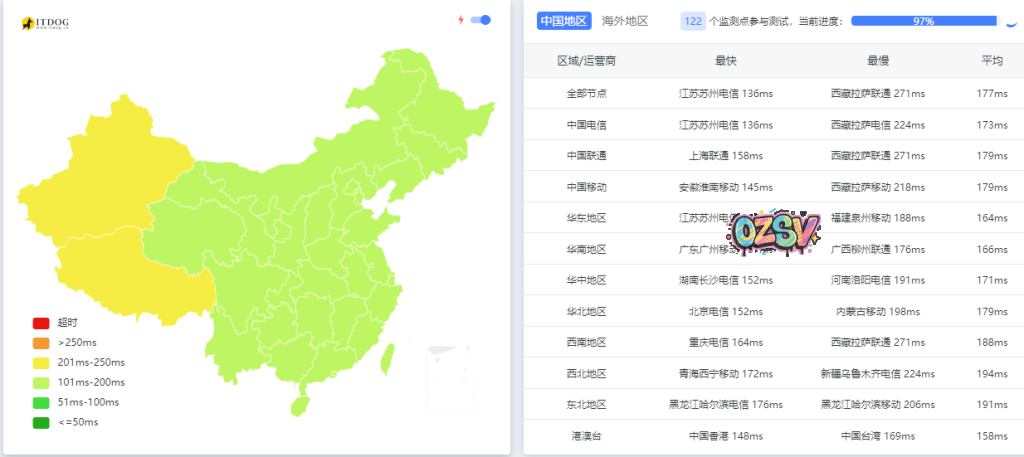Screen dimensions: 1024x457
Task: Click the red 超时 legend swatch
Action: point(41,323)
